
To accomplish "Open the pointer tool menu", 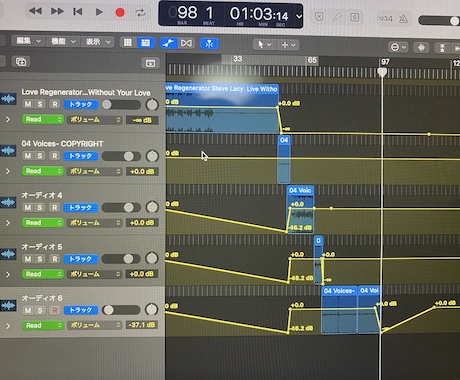I will [264, 44].
